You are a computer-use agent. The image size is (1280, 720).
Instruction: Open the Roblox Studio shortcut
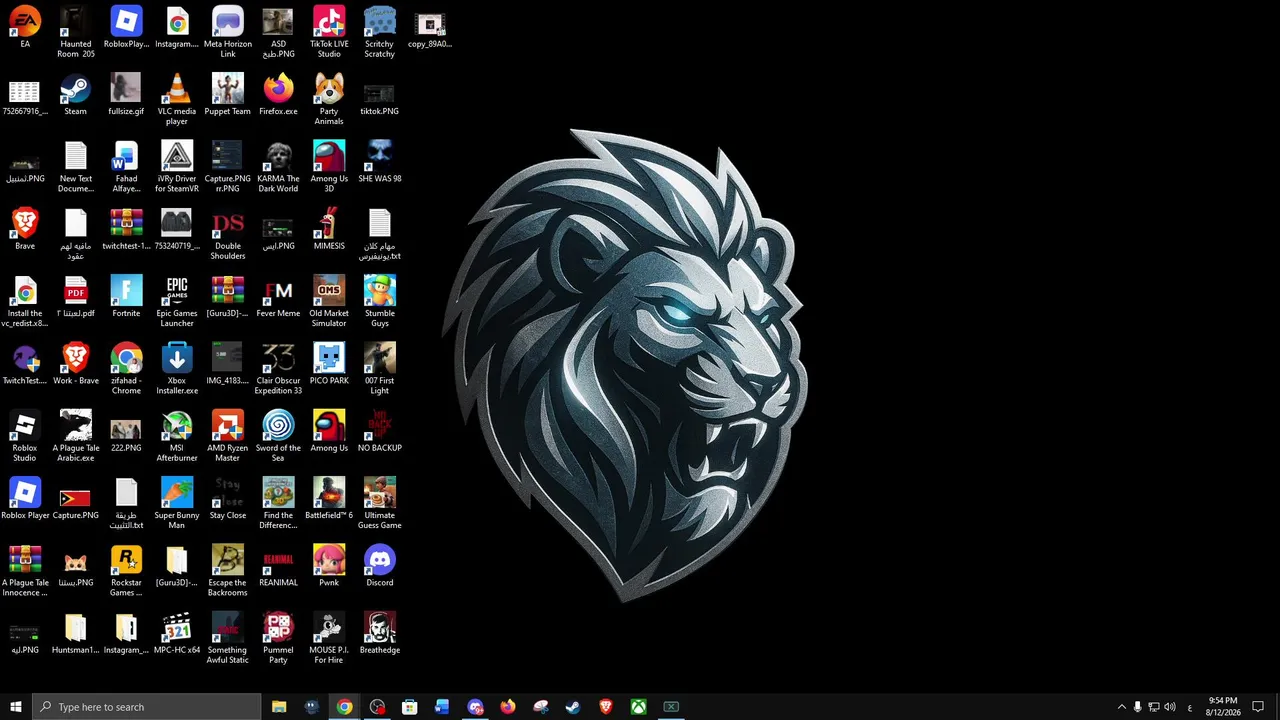(x=25, y=434)
